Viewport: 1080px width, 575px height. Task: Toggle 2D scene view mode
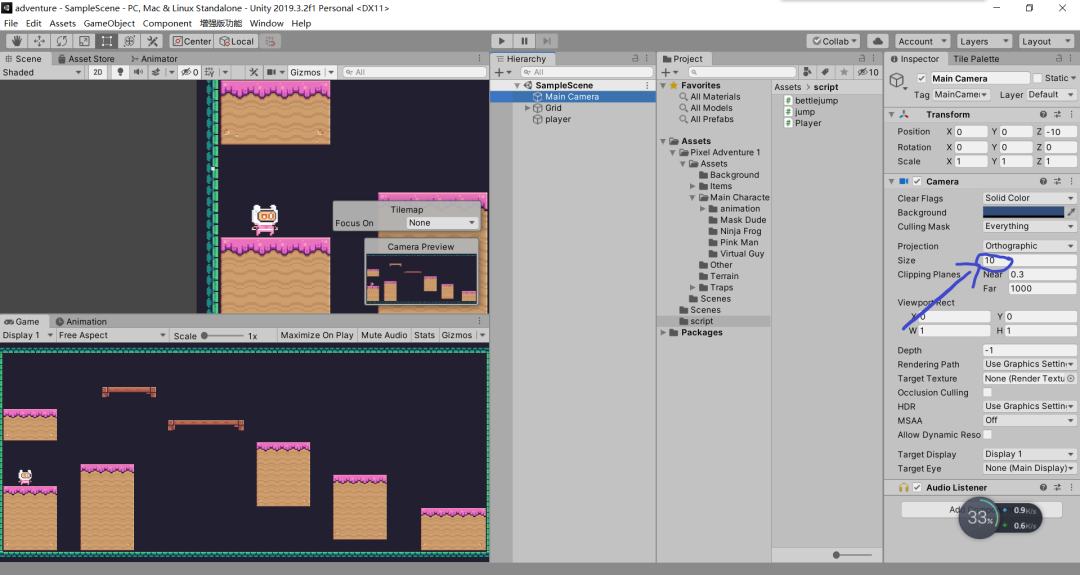pyautogui.click(x=98, y=72)
